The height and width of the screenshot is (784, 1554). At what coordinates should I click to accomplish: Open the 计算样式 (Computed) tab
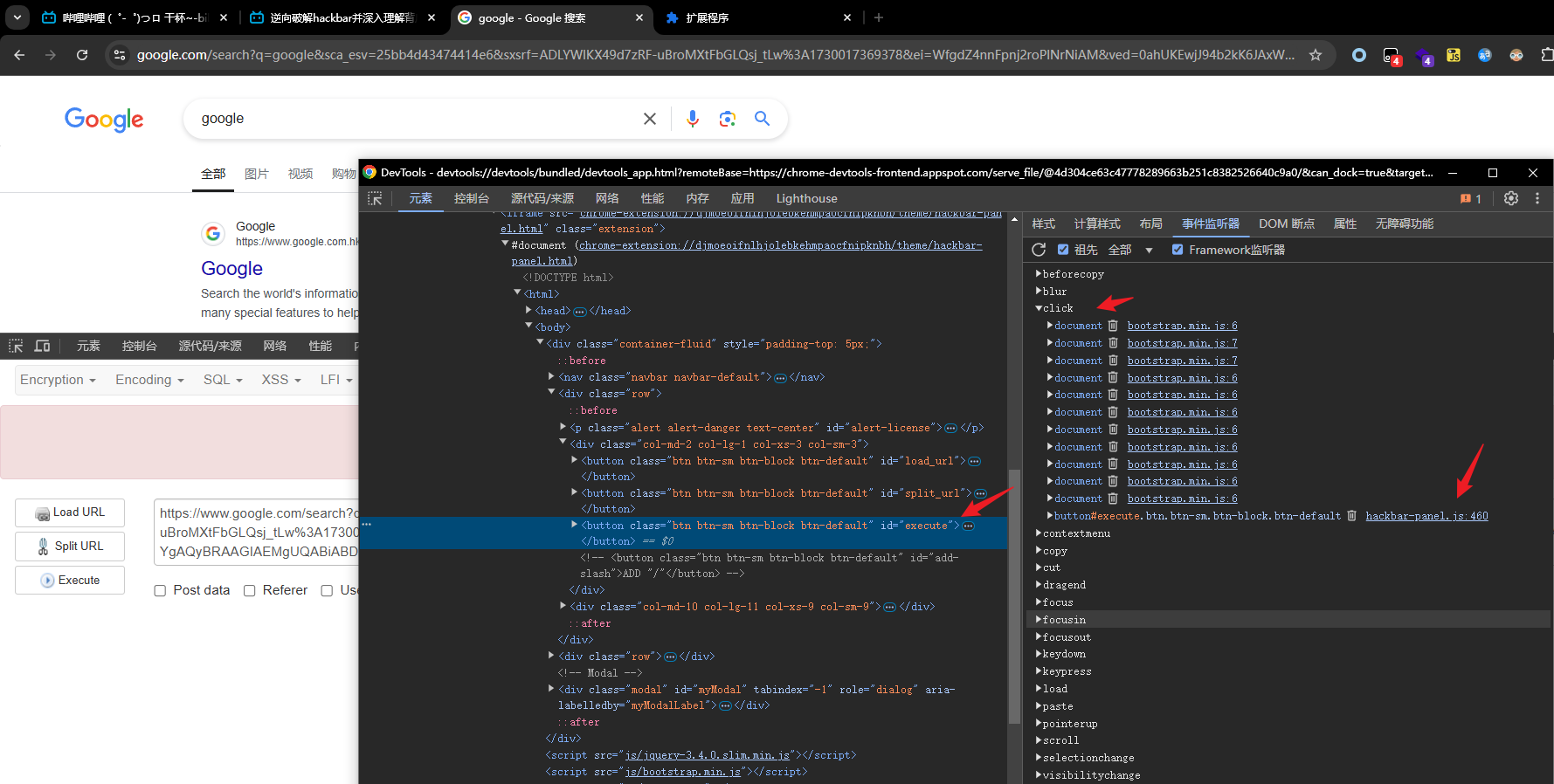tap(1096, 224)
